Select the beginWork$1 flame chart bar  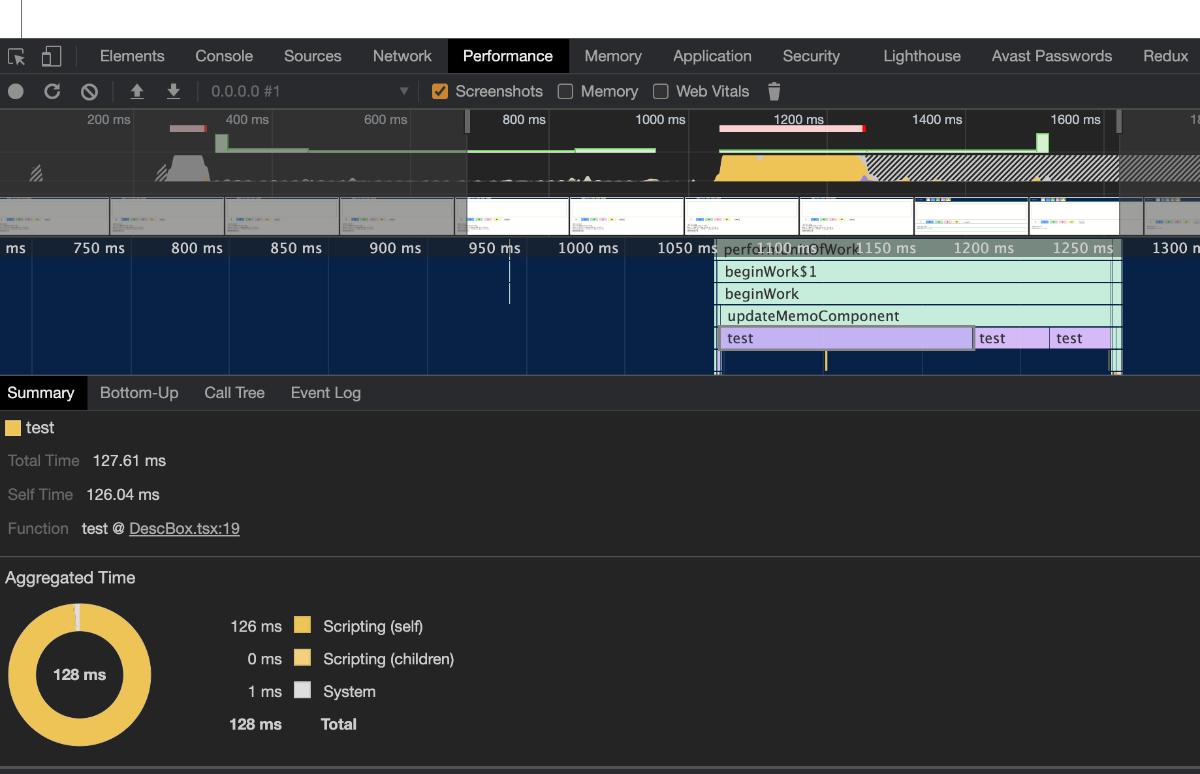pyautogui.click(x=915, y=272)
